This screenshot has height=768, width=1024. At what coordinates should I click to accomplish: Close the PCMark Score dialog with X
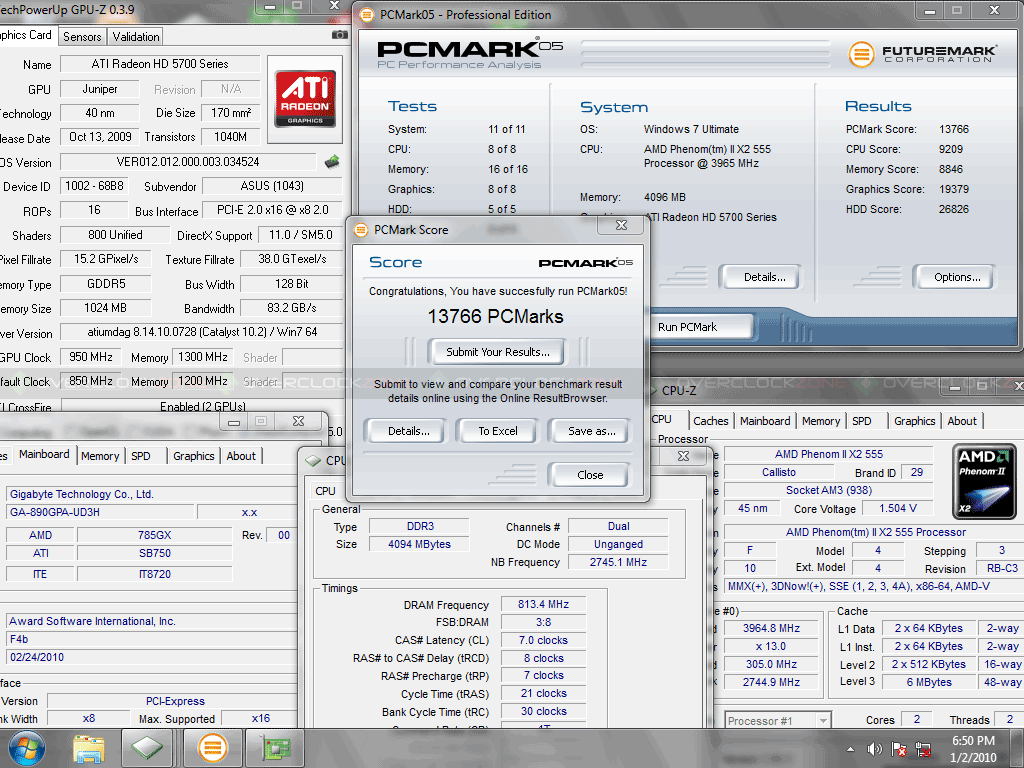(621, 225)
